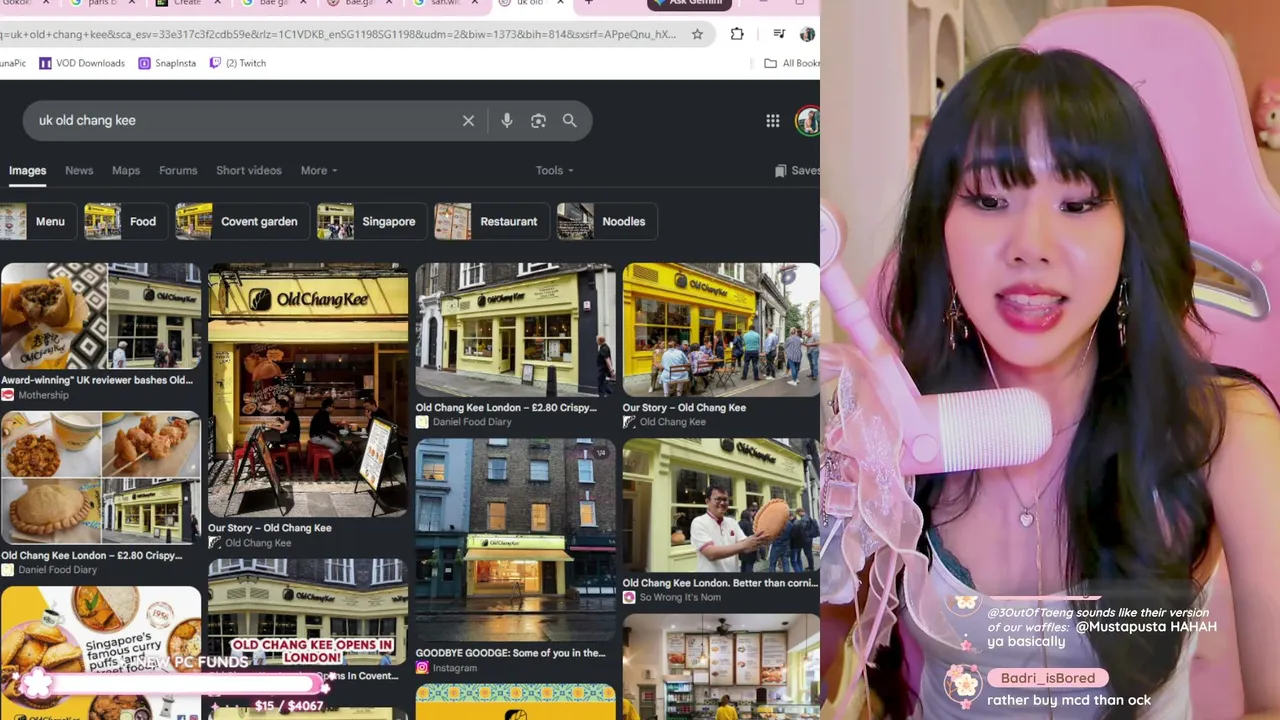Filter images by the Noodles chip
The image size is (1280, 720).
(606, 222)
